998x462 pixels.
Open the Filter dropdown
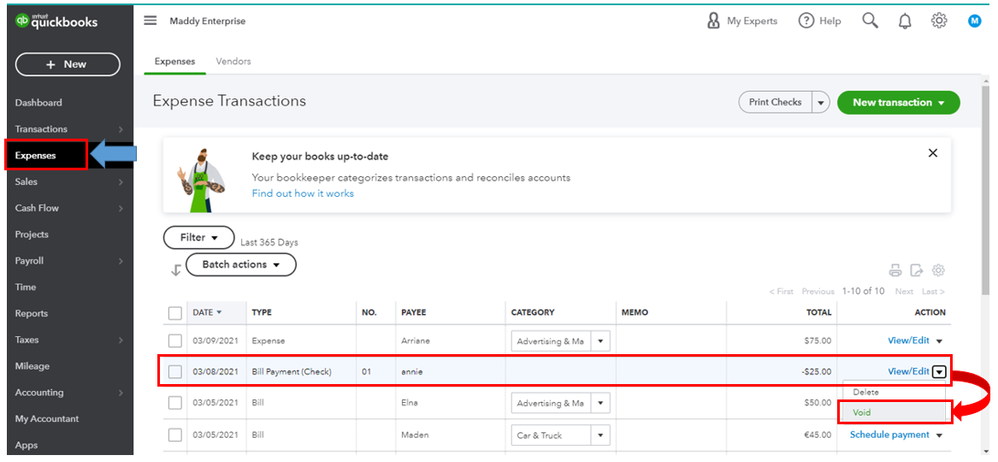(199, 237)
